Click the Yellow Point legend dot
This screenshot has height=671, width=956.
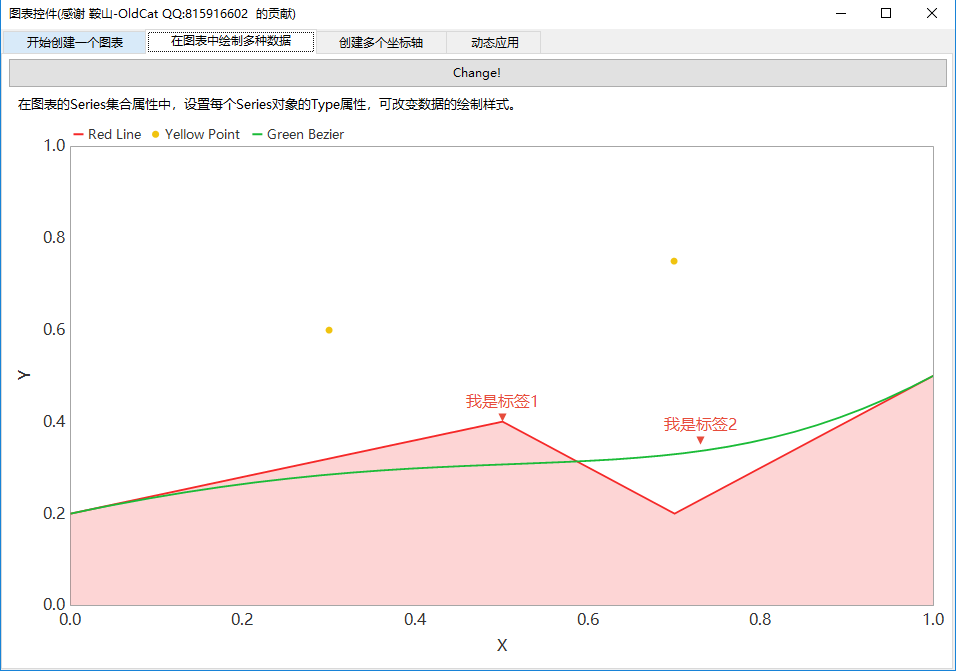[x=155, y=135]
